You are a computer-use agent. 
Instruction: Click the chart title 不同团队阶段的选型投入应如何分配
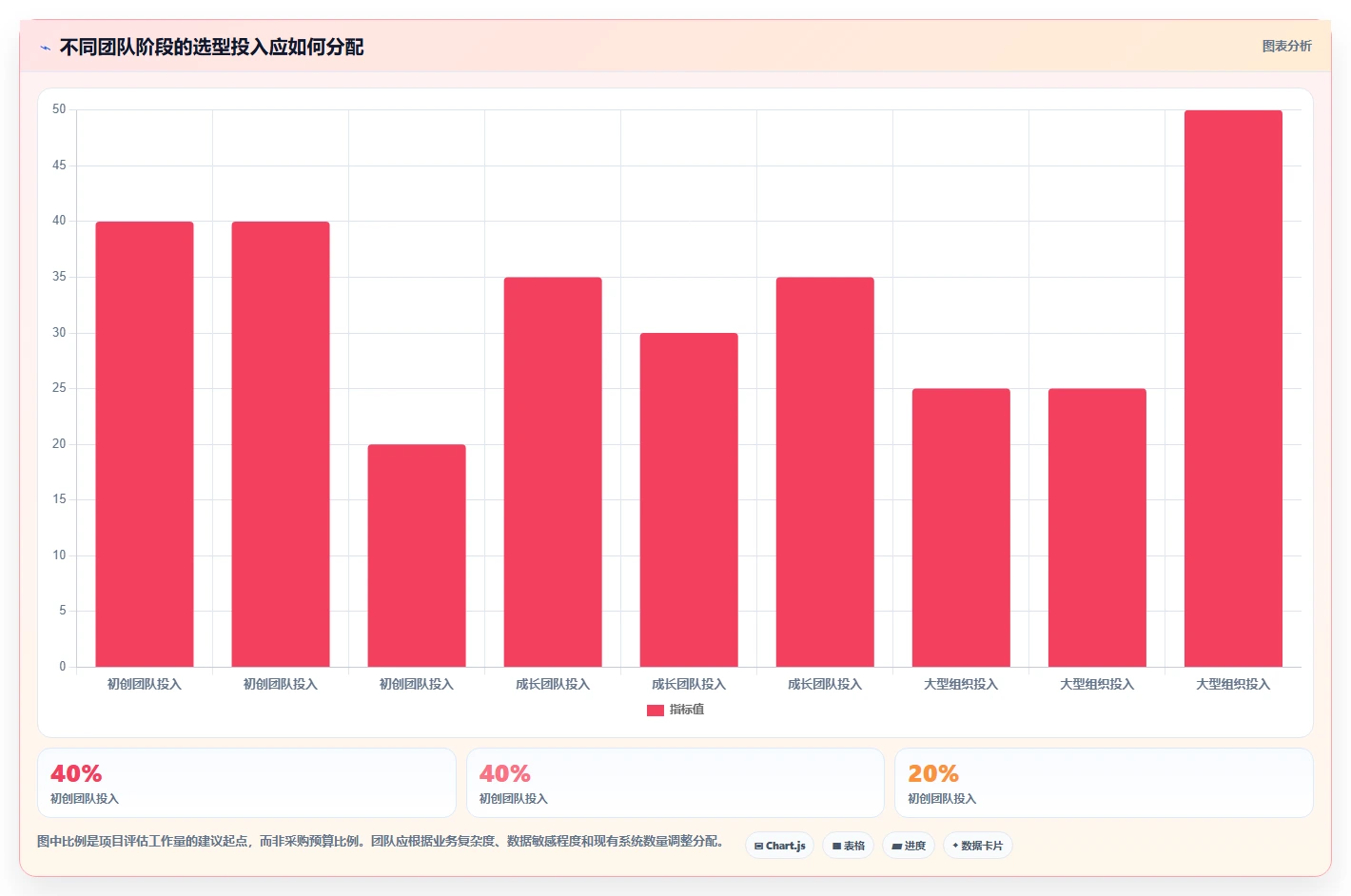(211, 48)
